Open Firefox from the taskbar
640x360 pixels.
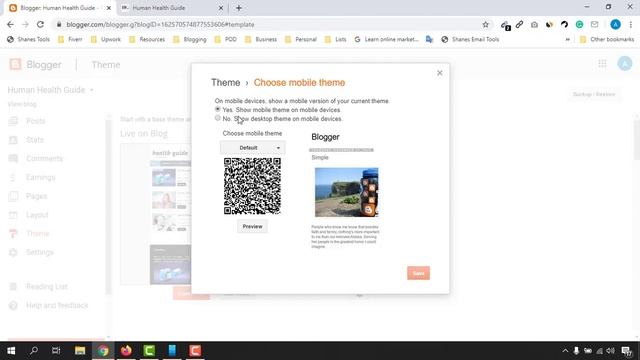pyautogui.click(x=126, y=351)
